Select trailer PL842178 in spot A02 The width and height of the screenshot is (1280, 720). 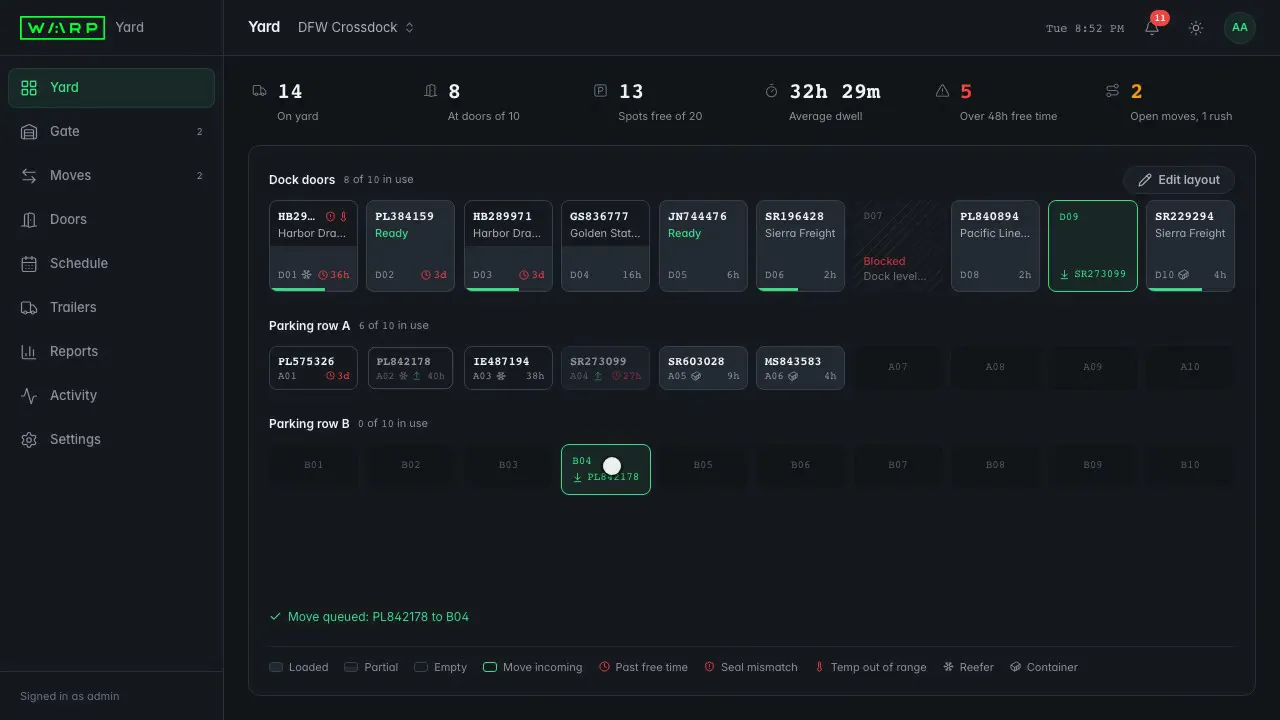point(410,368)
